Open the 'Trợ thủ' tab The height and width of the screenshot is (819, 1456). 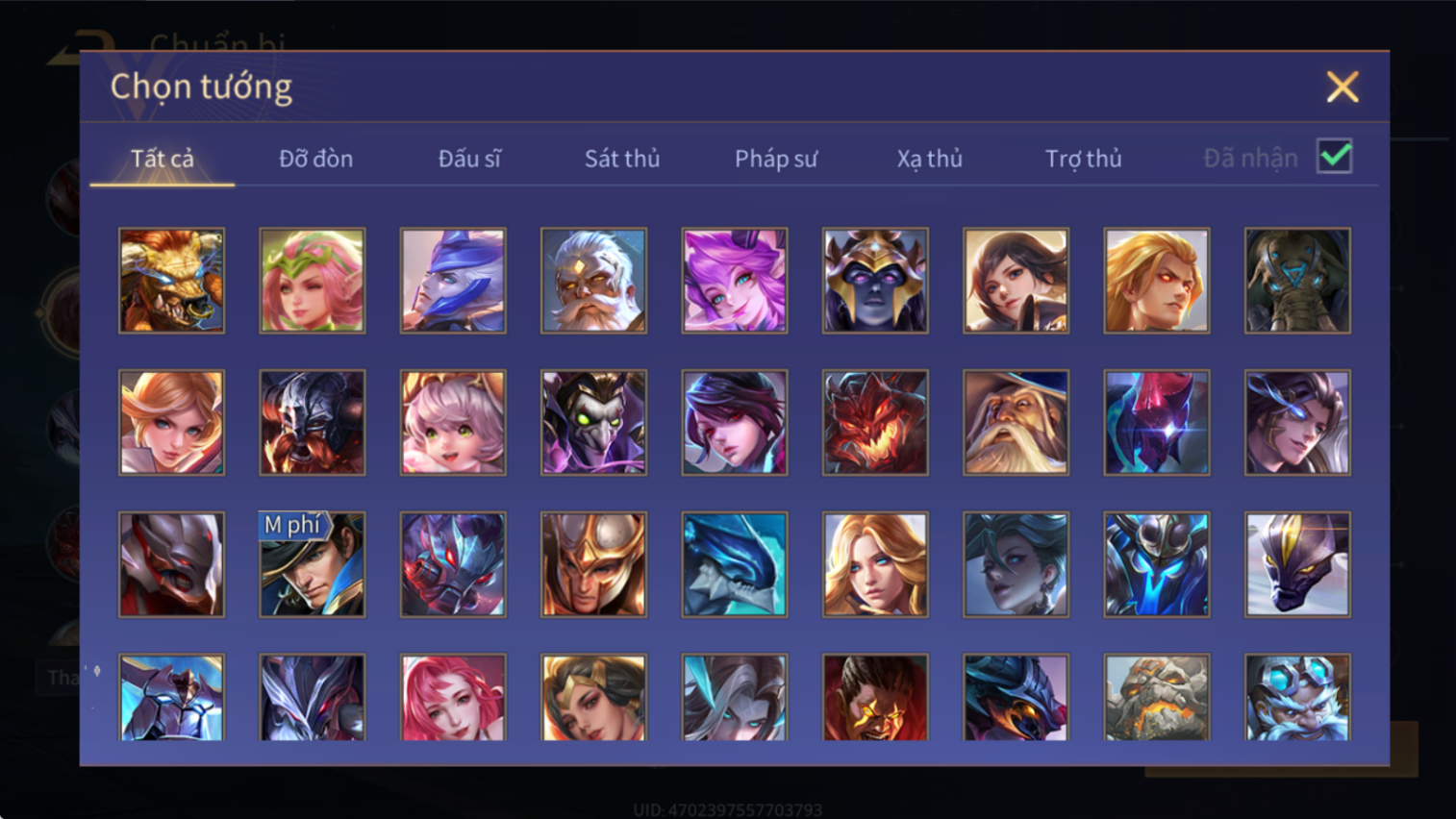tap(1083, 159)
